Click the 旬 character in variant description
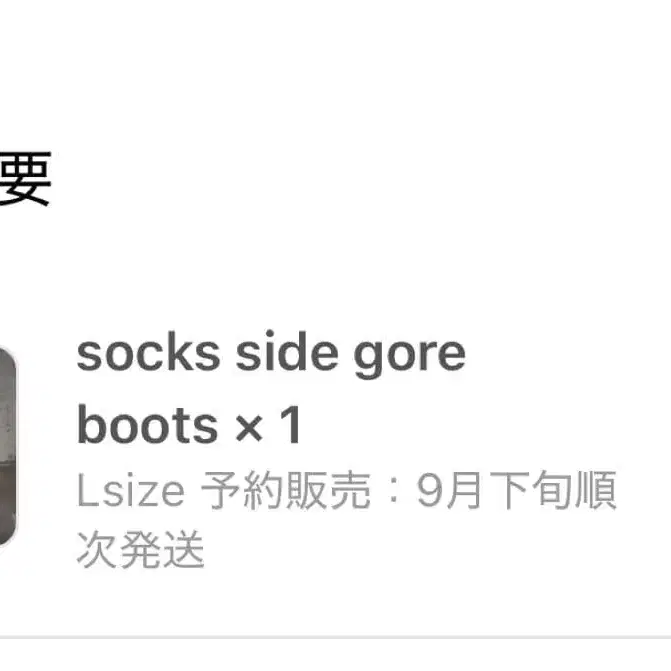671x671 pixels. tap(551, 490)
